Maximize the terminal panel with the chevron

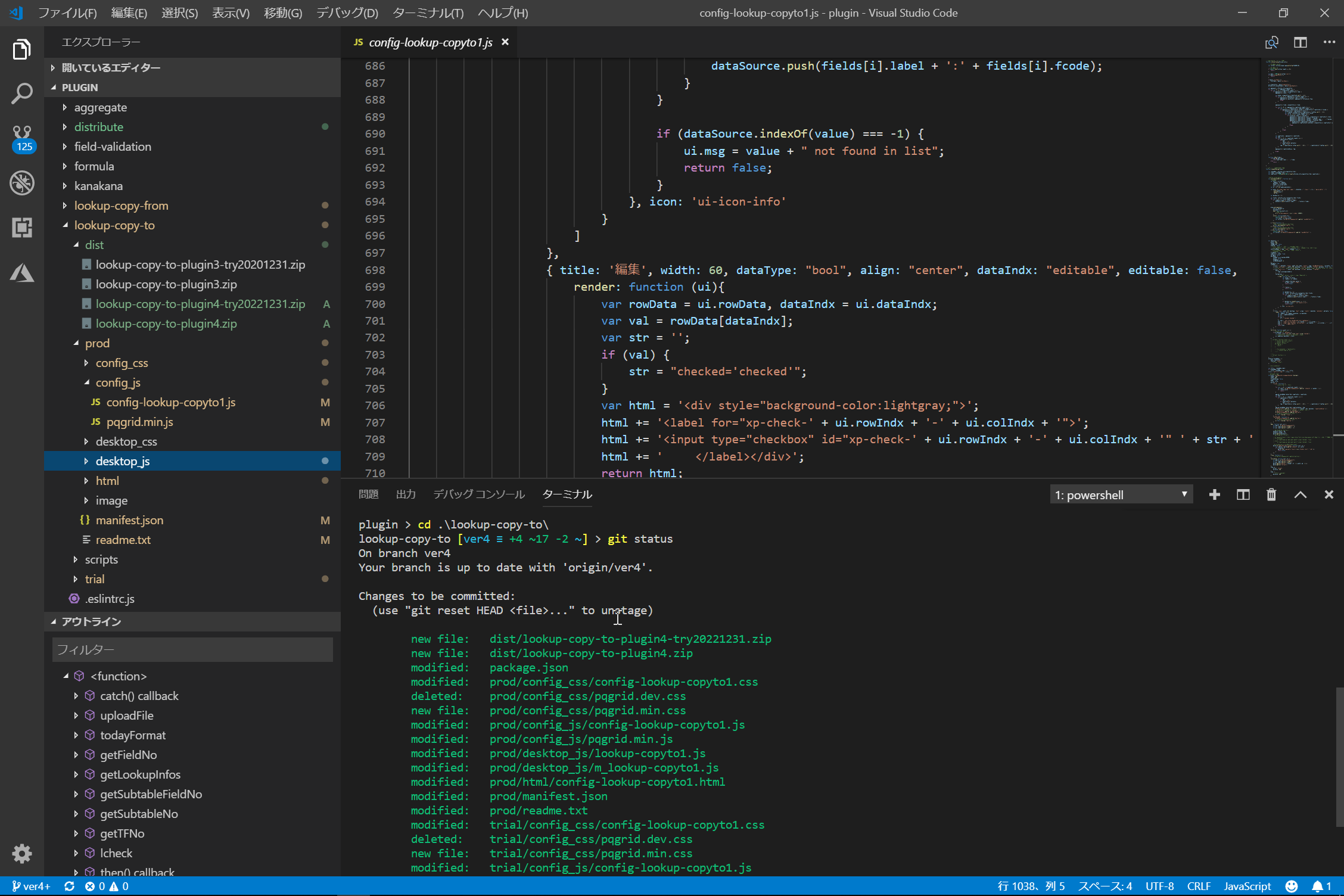pos(1301,494)
